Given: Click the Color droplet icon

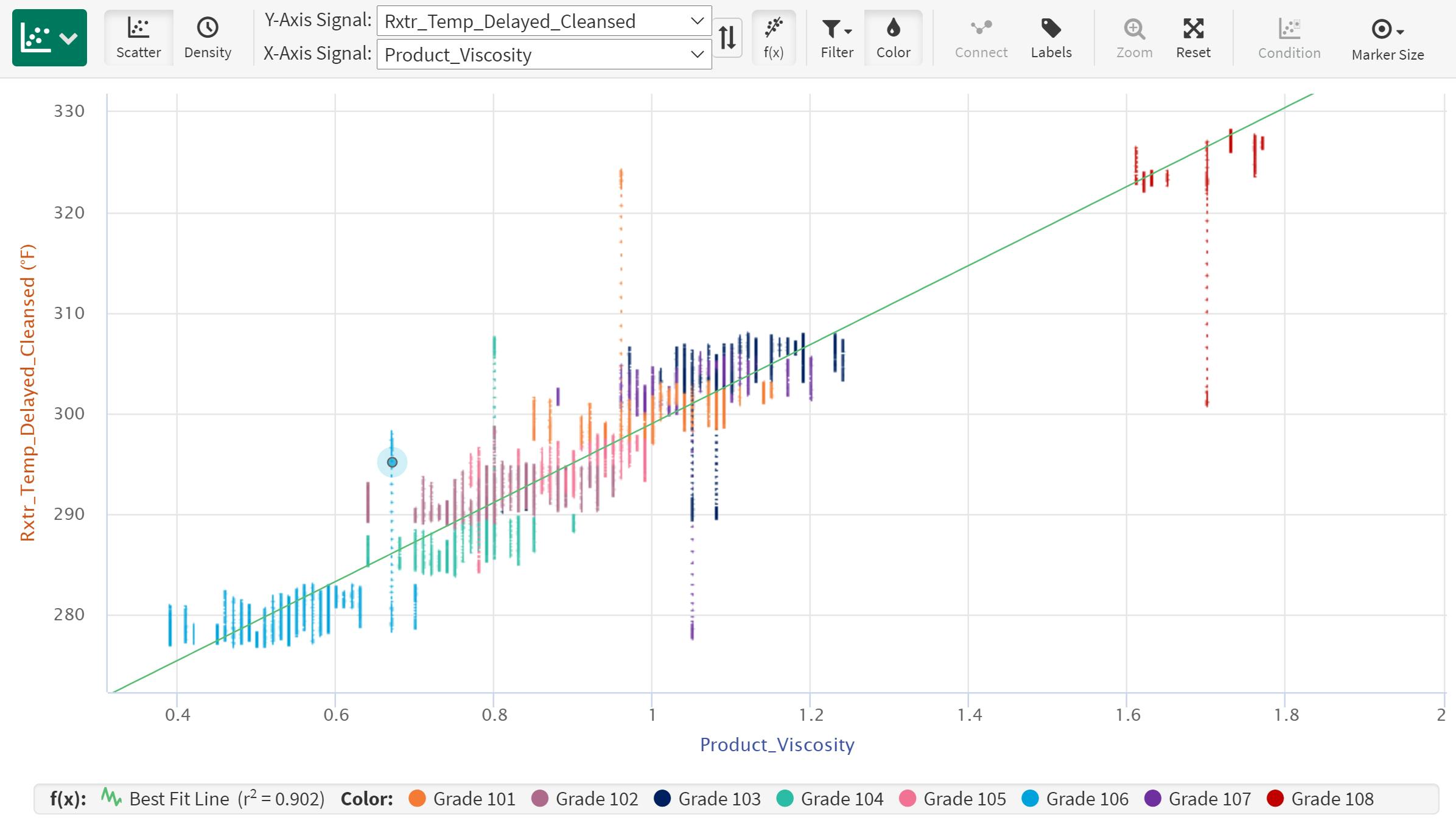Looking at the screenshot, I should click(x=892, y=38).
